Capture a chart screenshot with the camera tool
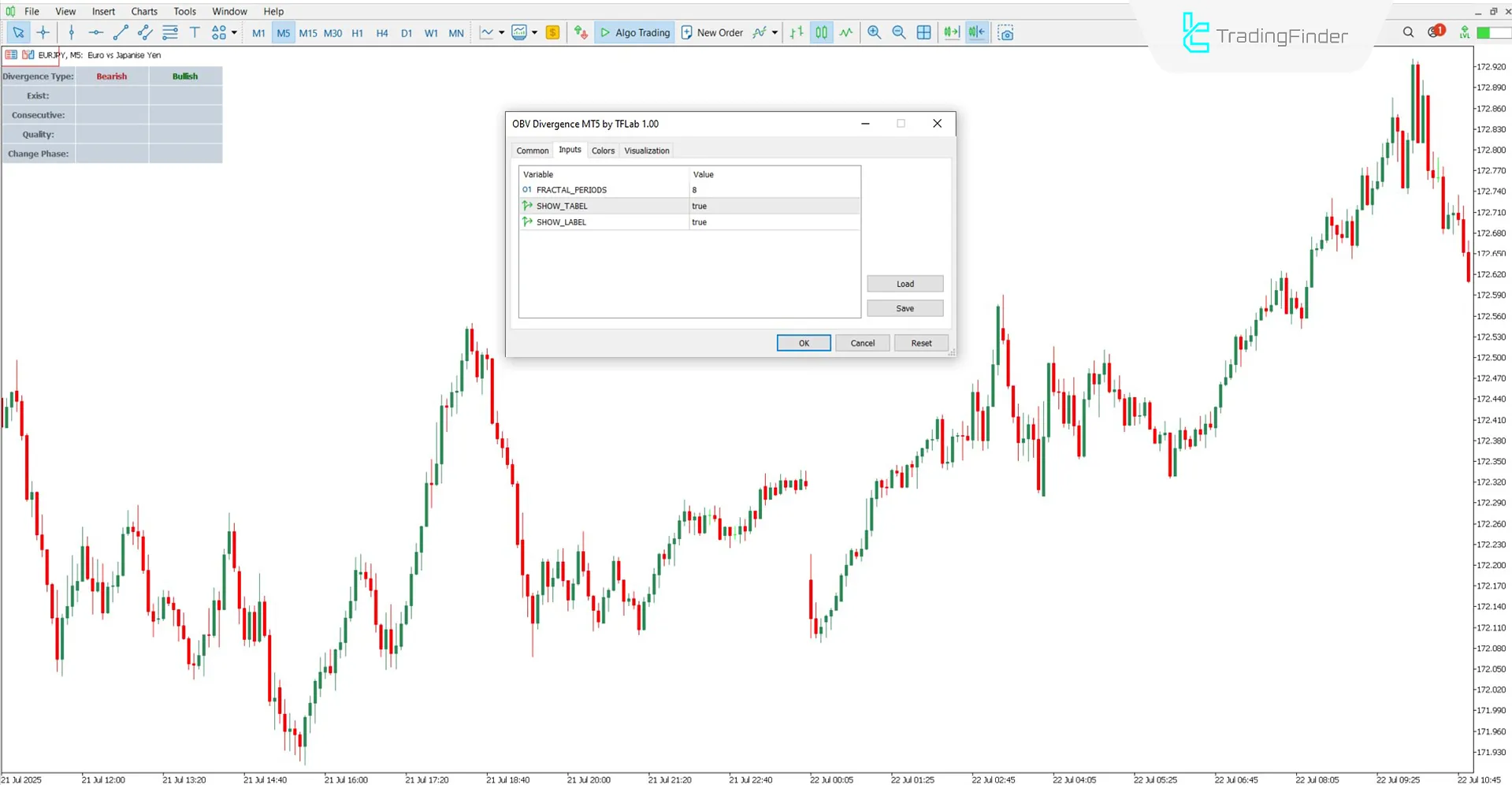 1006,32
